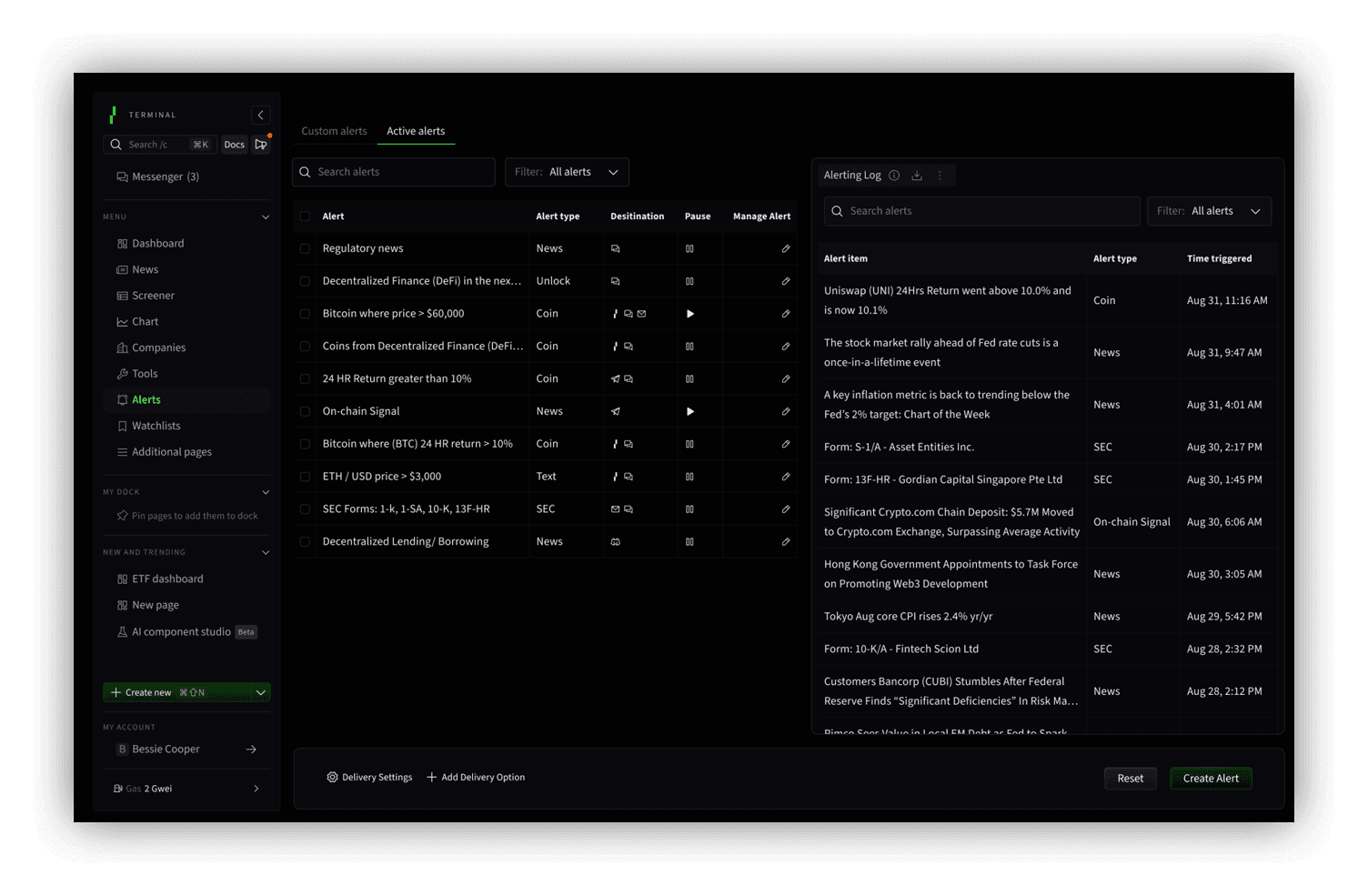Download the Alerting Log
The height and width of the screenshot is (896, 1368).
[x=917, y=176]
